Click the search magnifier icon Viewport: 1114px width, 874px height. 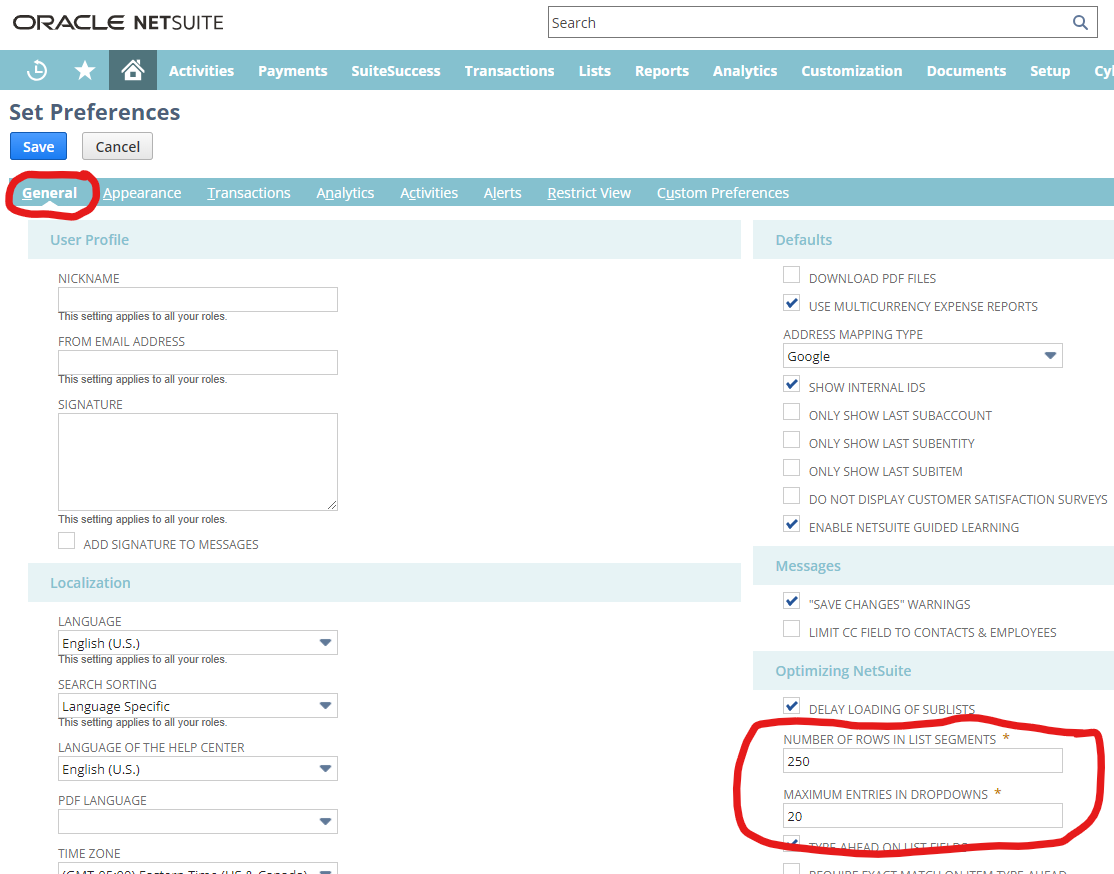1080,23
